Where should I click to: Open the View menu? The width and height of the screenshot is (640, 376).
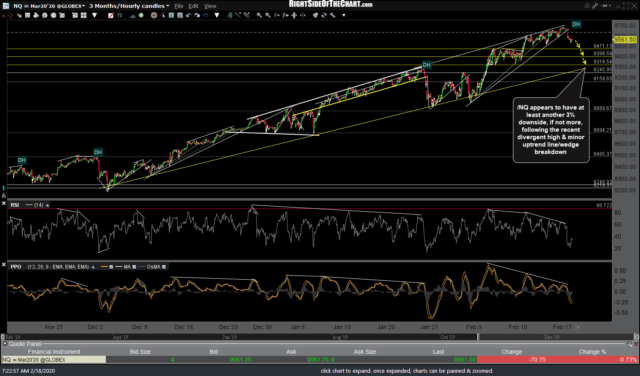pos(210,6)
